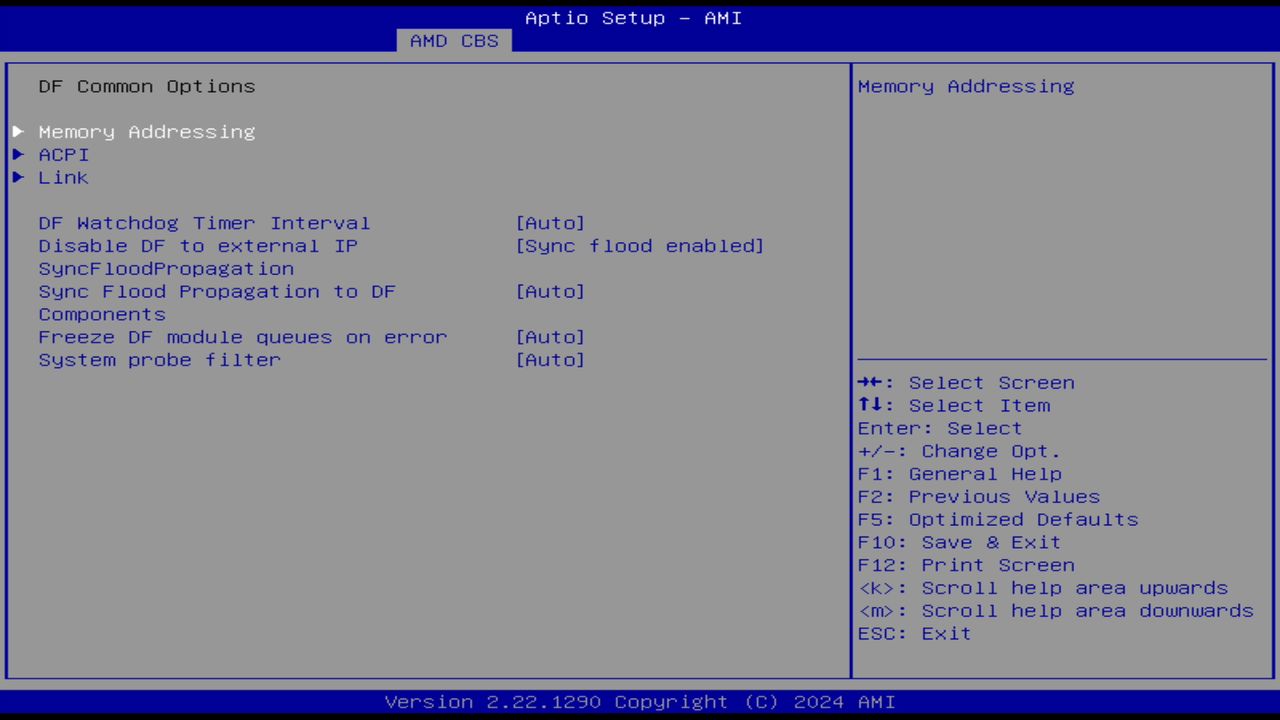Open the Sync flood enabled option
Viewport: 1280px width, 720px height.
pyautogui.click(x=640, y=246)
